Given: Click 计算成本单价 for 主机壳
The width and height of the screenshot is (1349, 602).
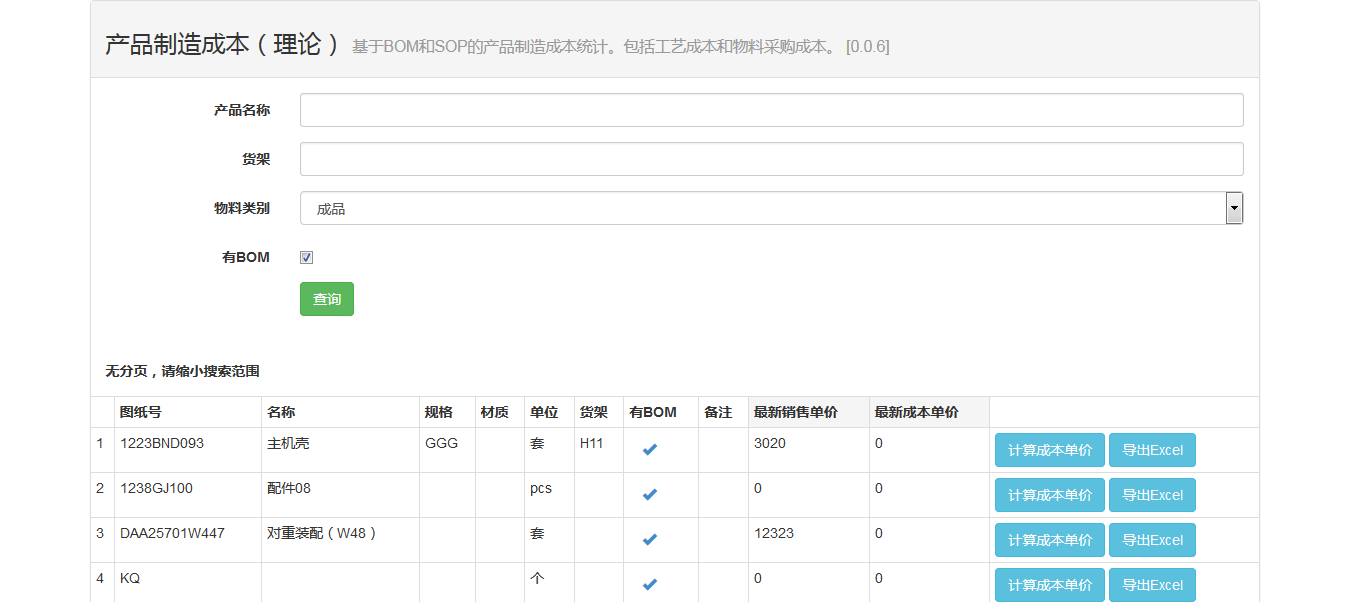Looking at the screenshot, I should [1049, 449].
